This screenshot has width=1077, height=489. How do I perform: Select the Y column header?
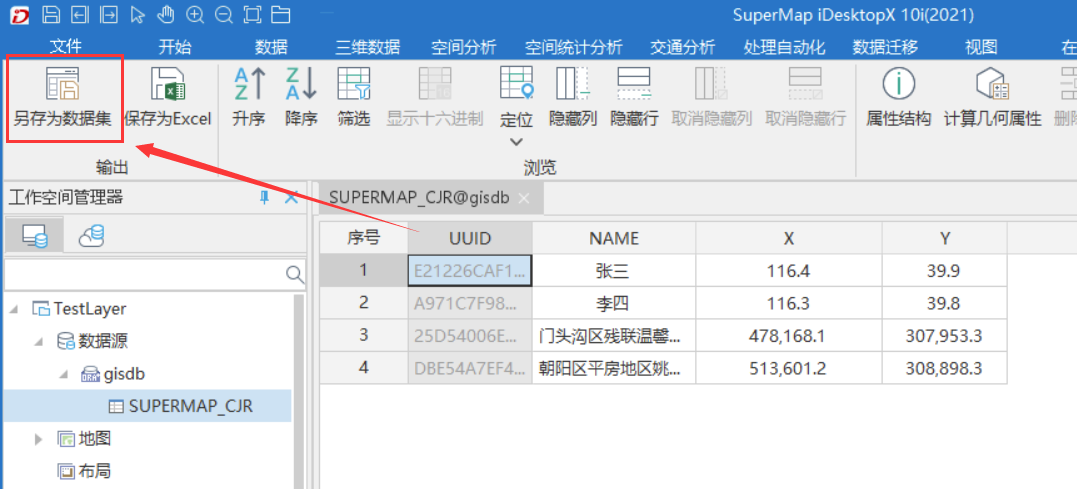(x=945, y=238)
